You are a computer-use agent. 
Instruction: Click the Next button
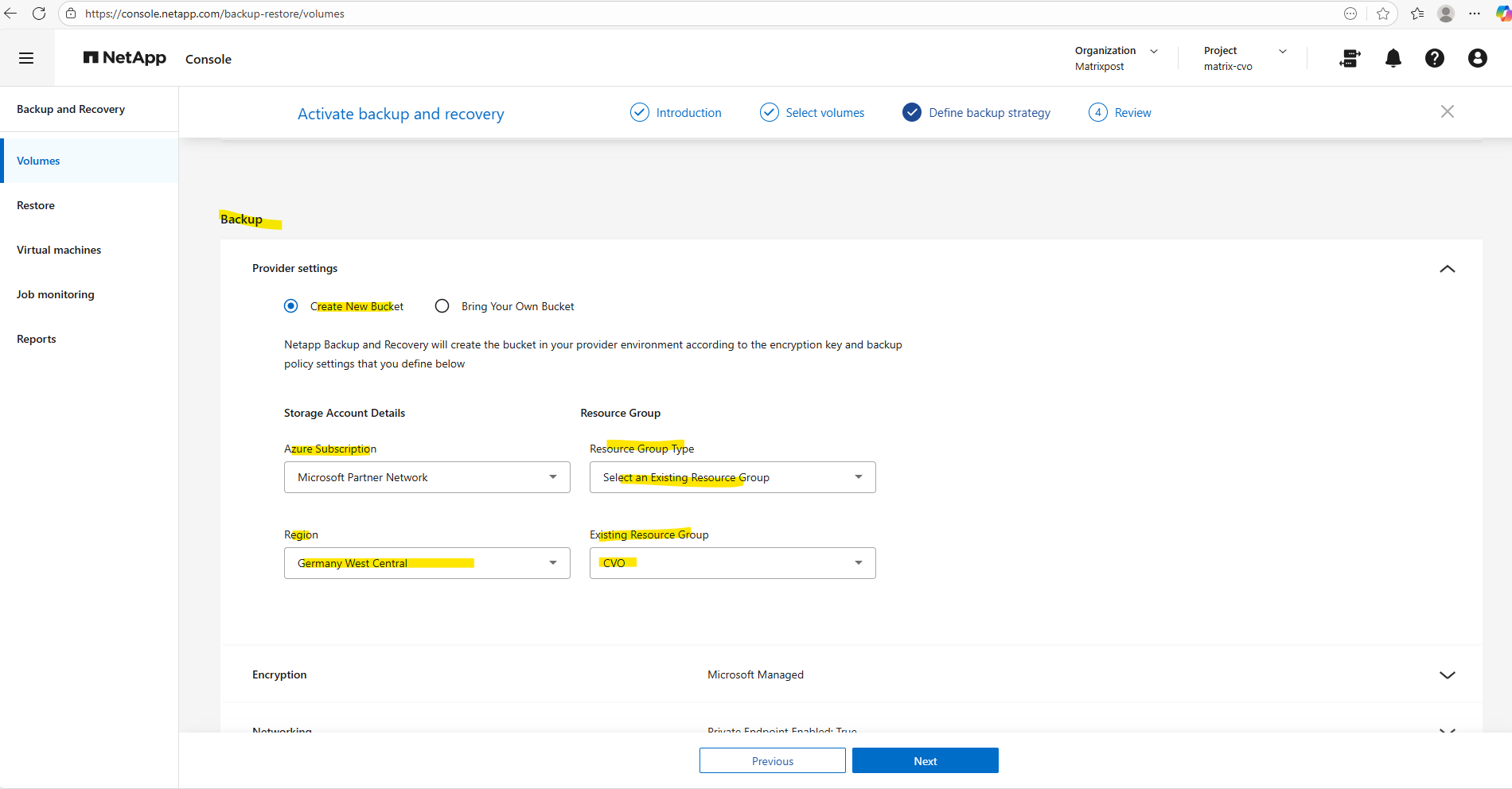925,761
